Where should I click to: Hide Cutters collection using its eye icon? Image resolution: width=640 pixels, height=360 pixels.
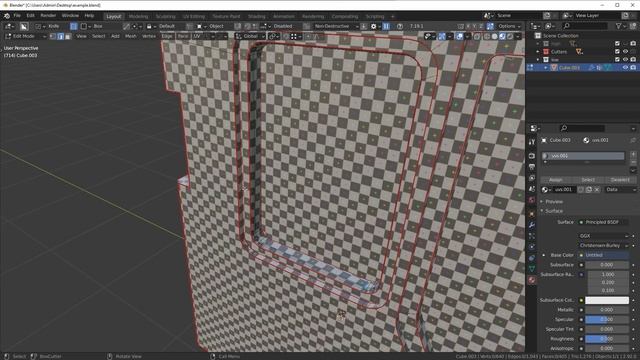coord(625,52)
